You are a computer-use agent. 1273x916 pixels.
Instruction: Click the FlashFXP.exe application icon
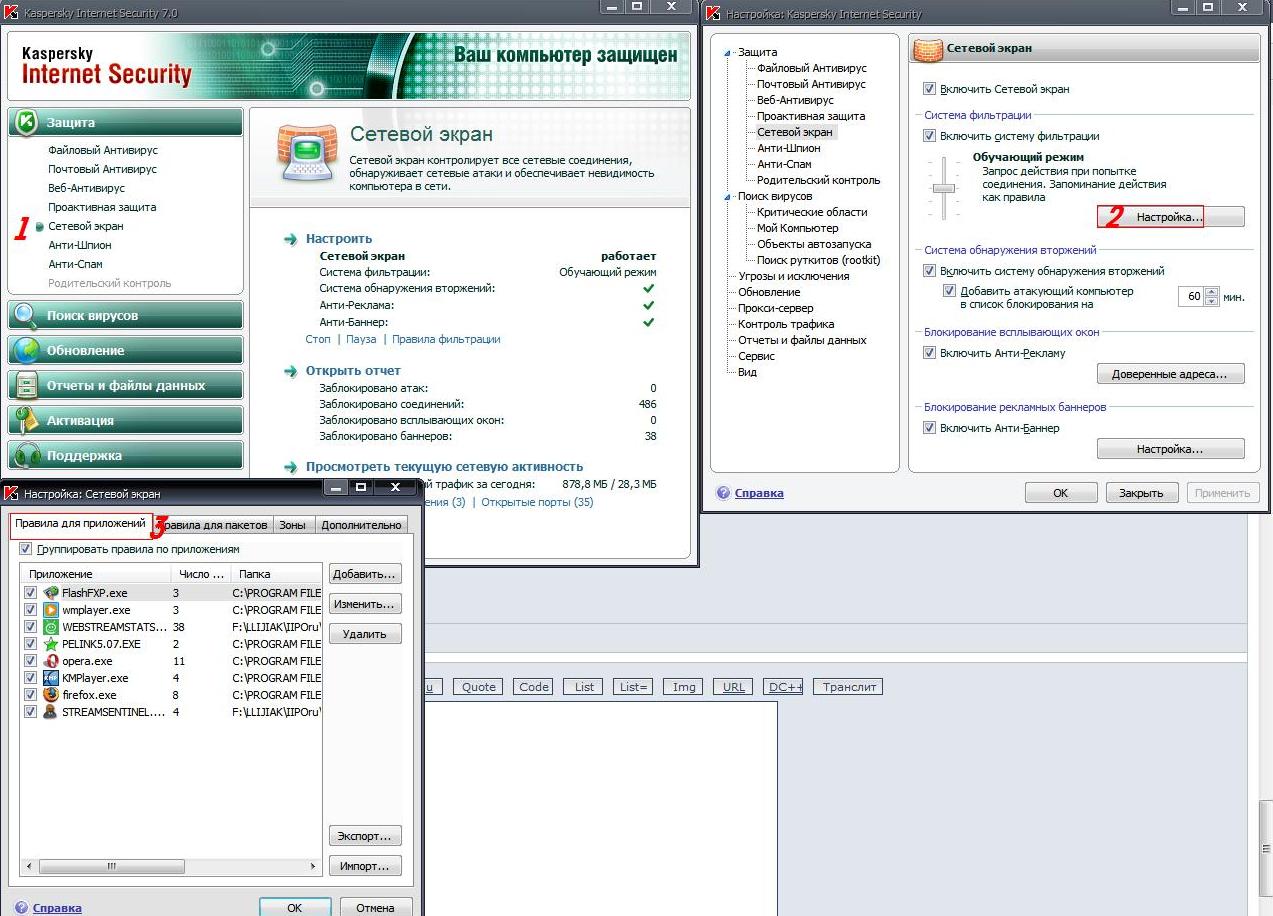click(51, 593)
